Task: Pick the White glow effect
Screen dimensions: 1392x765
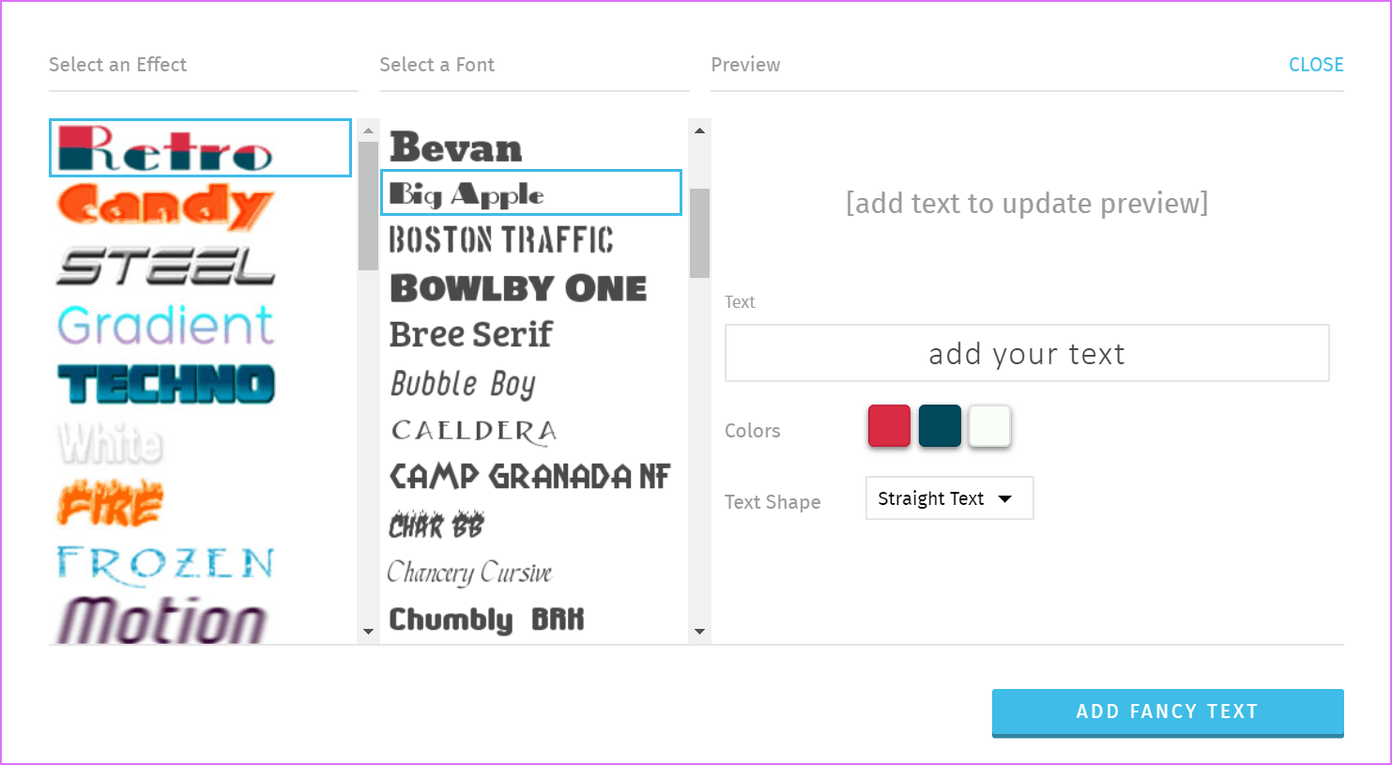Action: click(110, 444)
